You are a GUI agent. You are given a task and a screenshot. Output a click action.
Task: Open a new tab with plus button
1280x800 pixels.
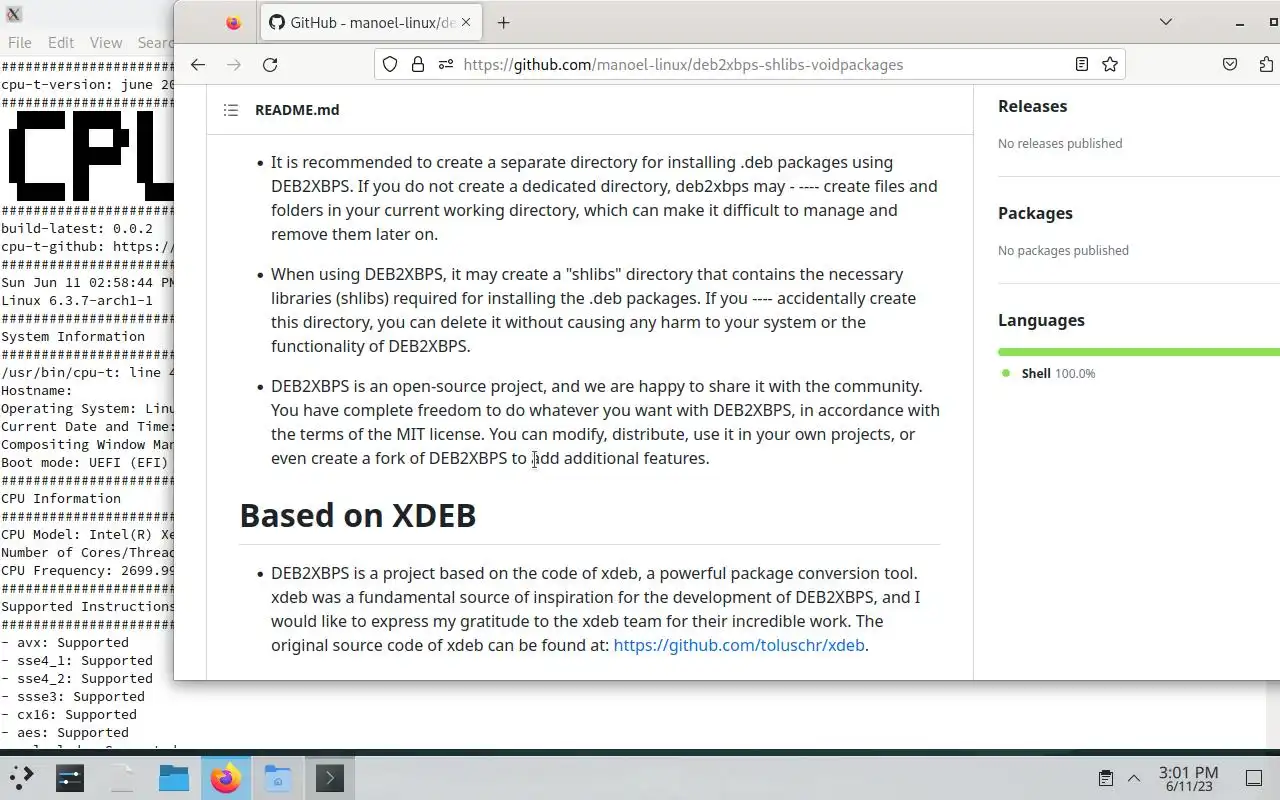503,22
